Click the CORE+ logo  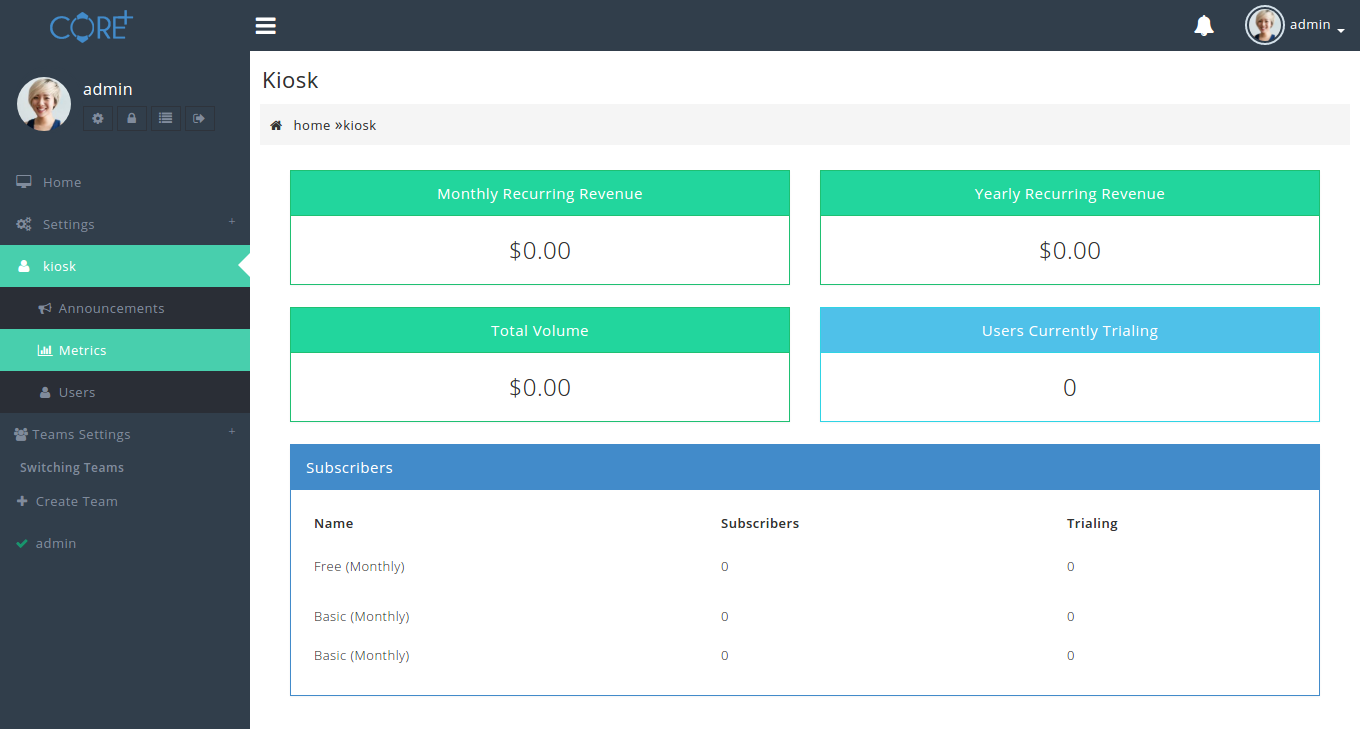91,24
